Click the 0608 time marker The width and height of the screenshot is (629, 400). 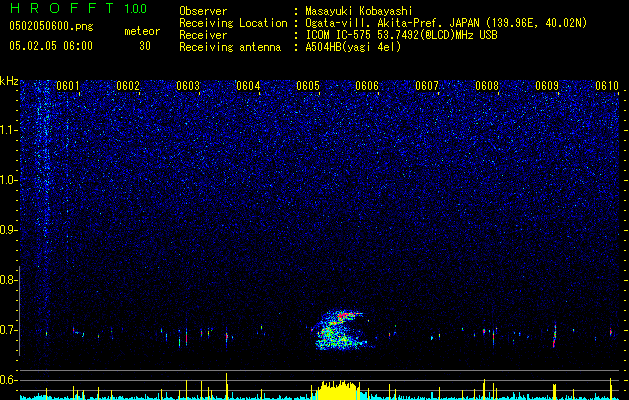(487, 86)
